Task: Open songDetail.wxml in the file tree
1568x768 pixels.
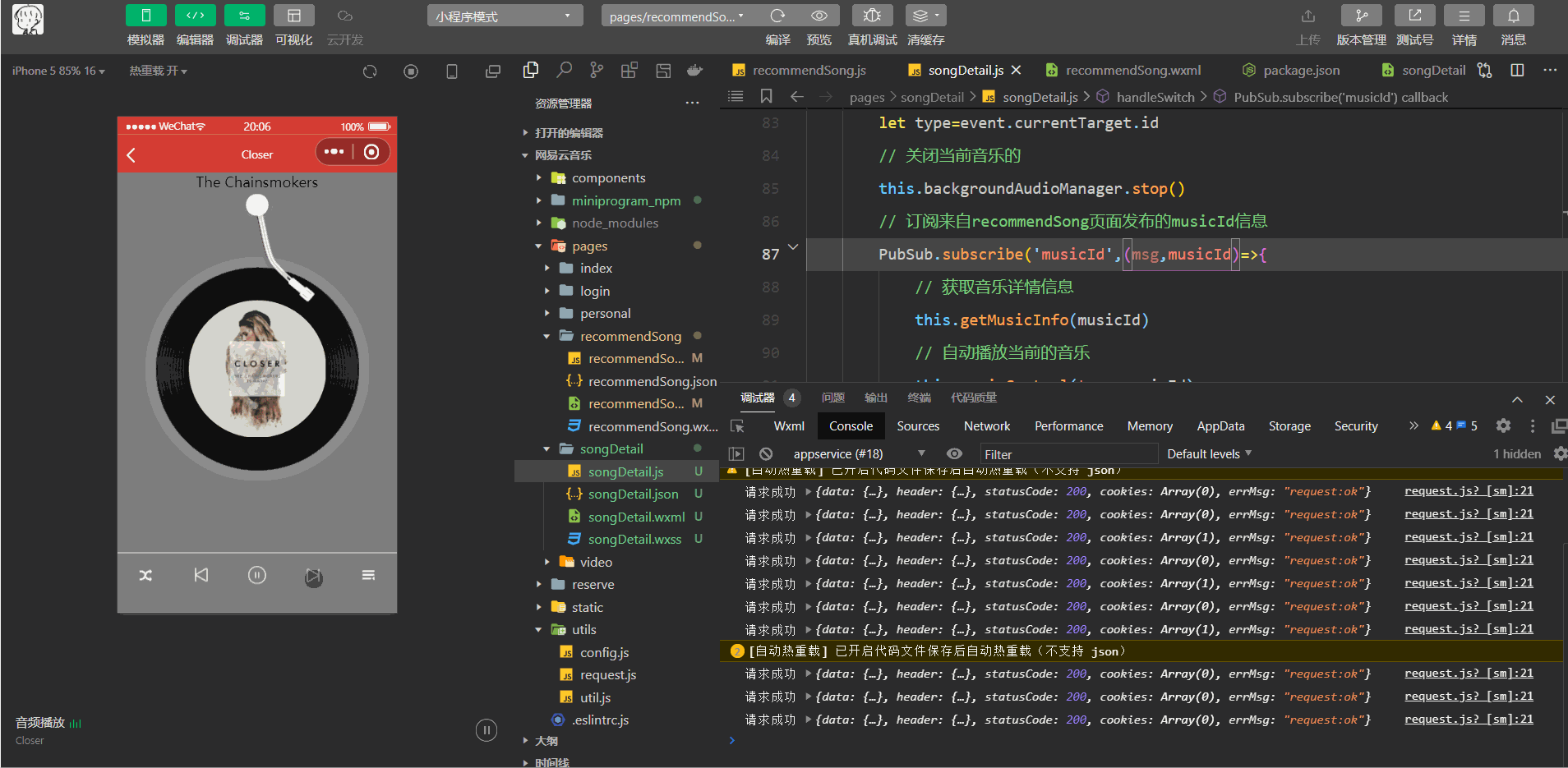Action: tap(636, 517)
